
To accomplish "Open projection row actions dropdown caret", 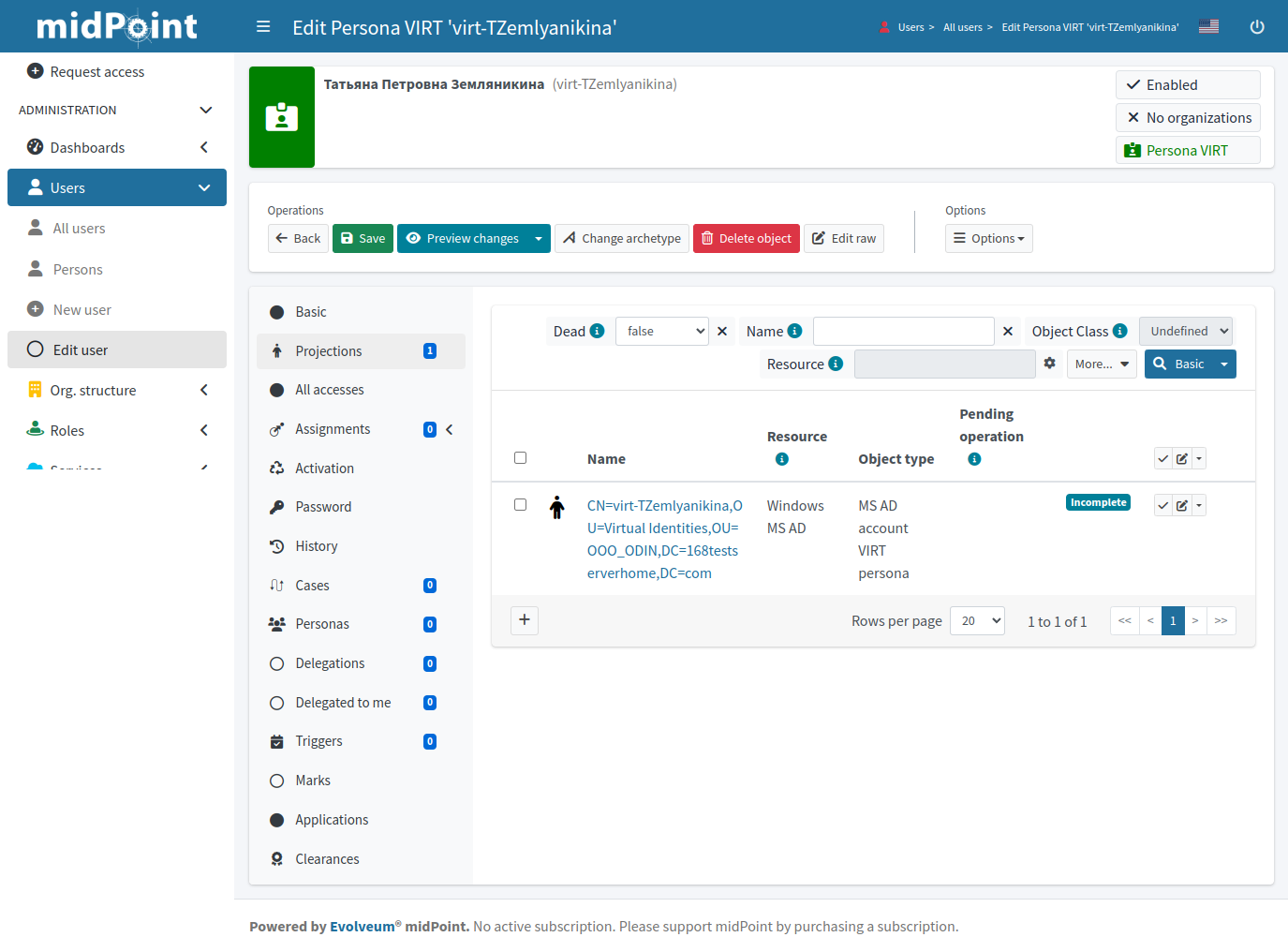I will [1199, 505].
